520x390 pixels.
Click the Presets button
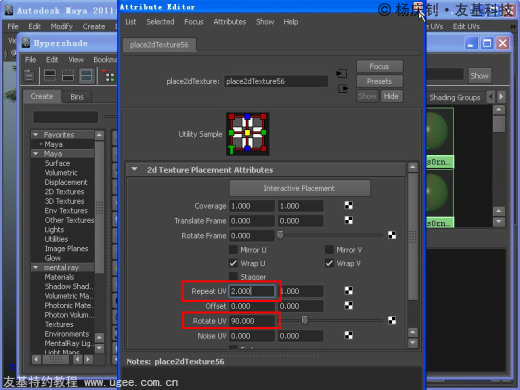[379, 81]
